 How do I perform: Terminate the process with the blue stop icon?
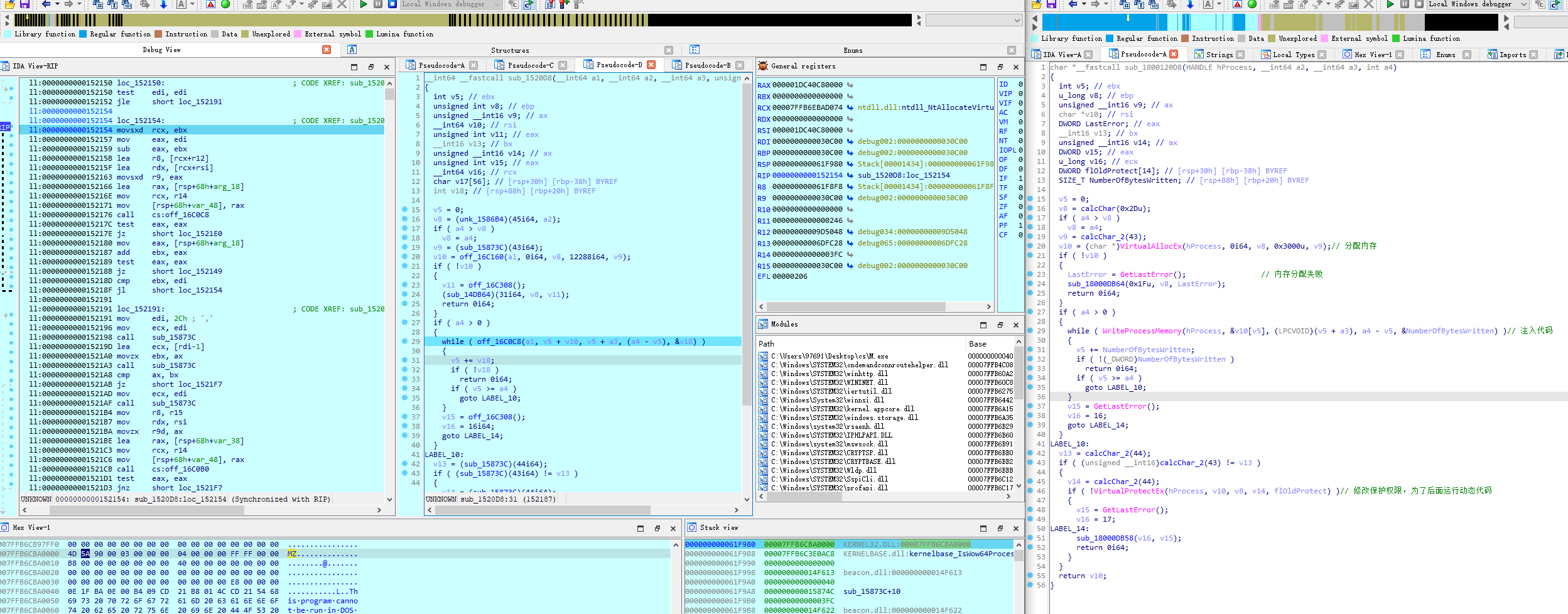point(392,4)
